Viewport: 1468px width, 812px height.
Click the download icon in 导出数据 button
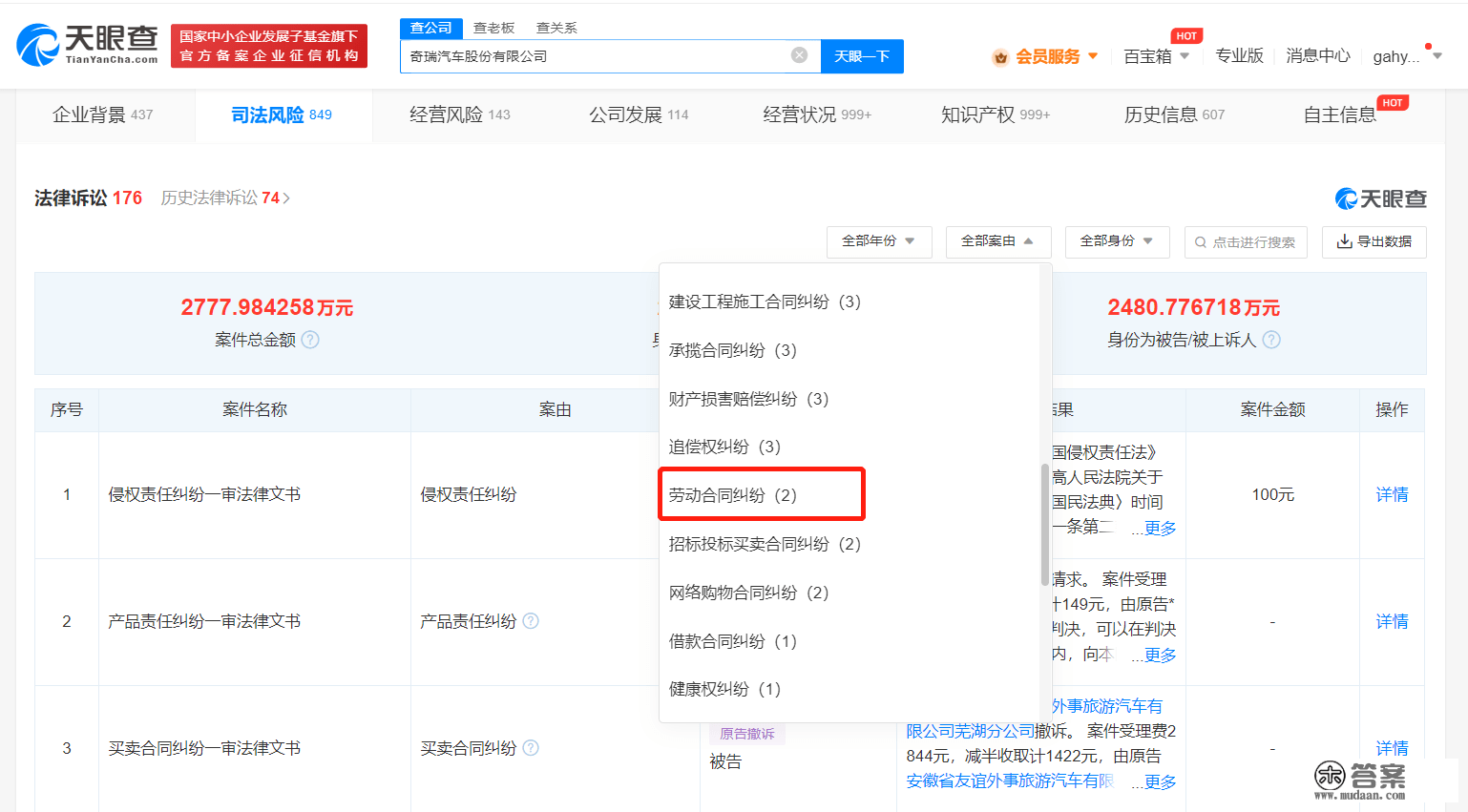click(1344, 241)
